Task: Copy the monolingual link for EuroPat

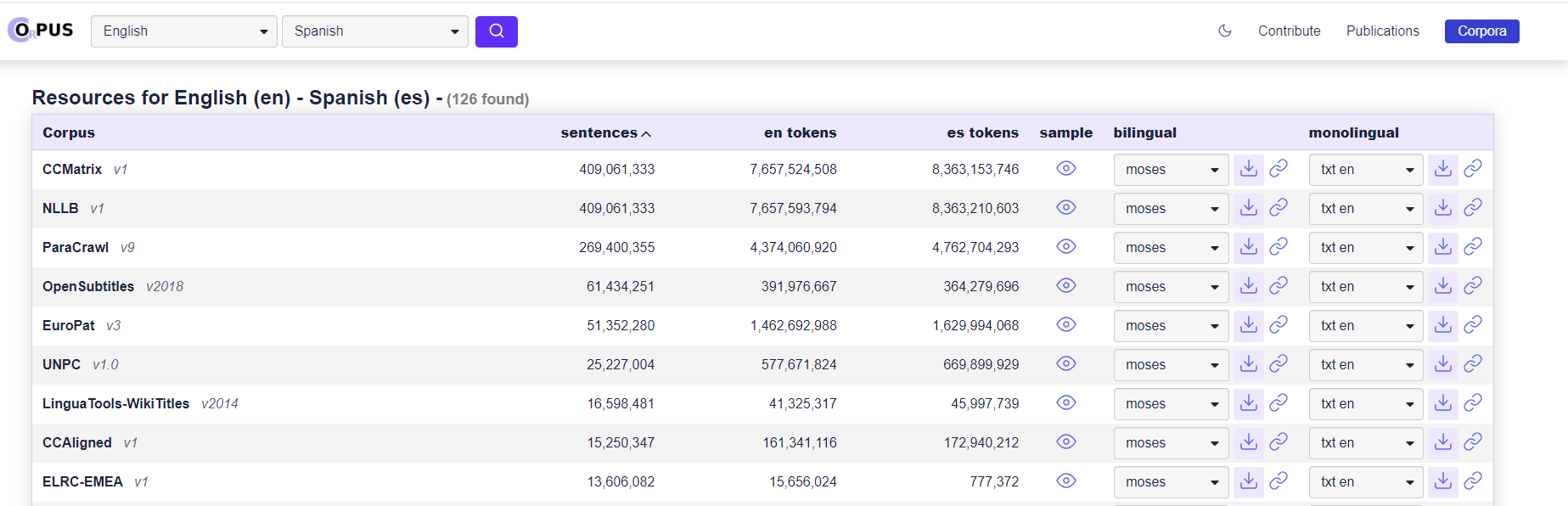Action: 1472,325
